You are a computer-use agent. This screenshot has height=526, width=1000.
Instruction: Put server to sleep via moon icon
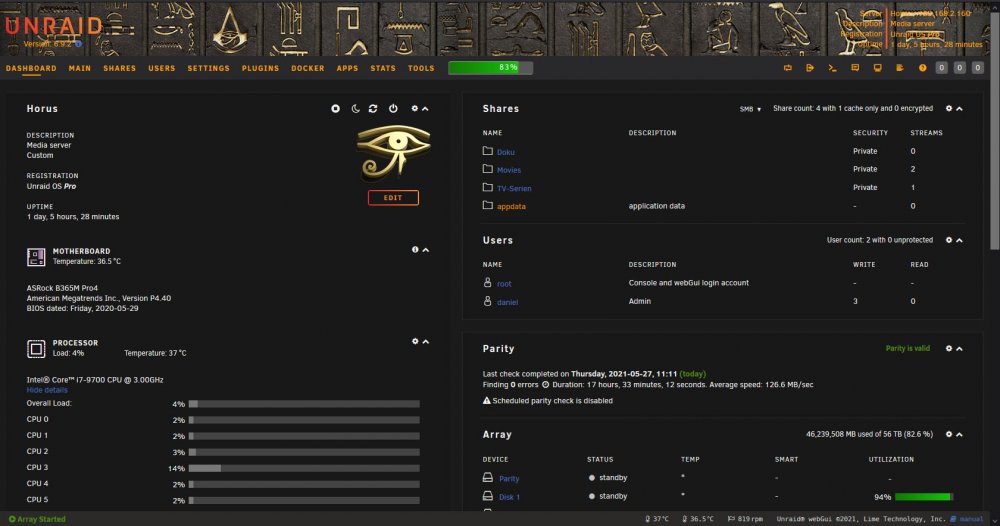pos(355,108)
